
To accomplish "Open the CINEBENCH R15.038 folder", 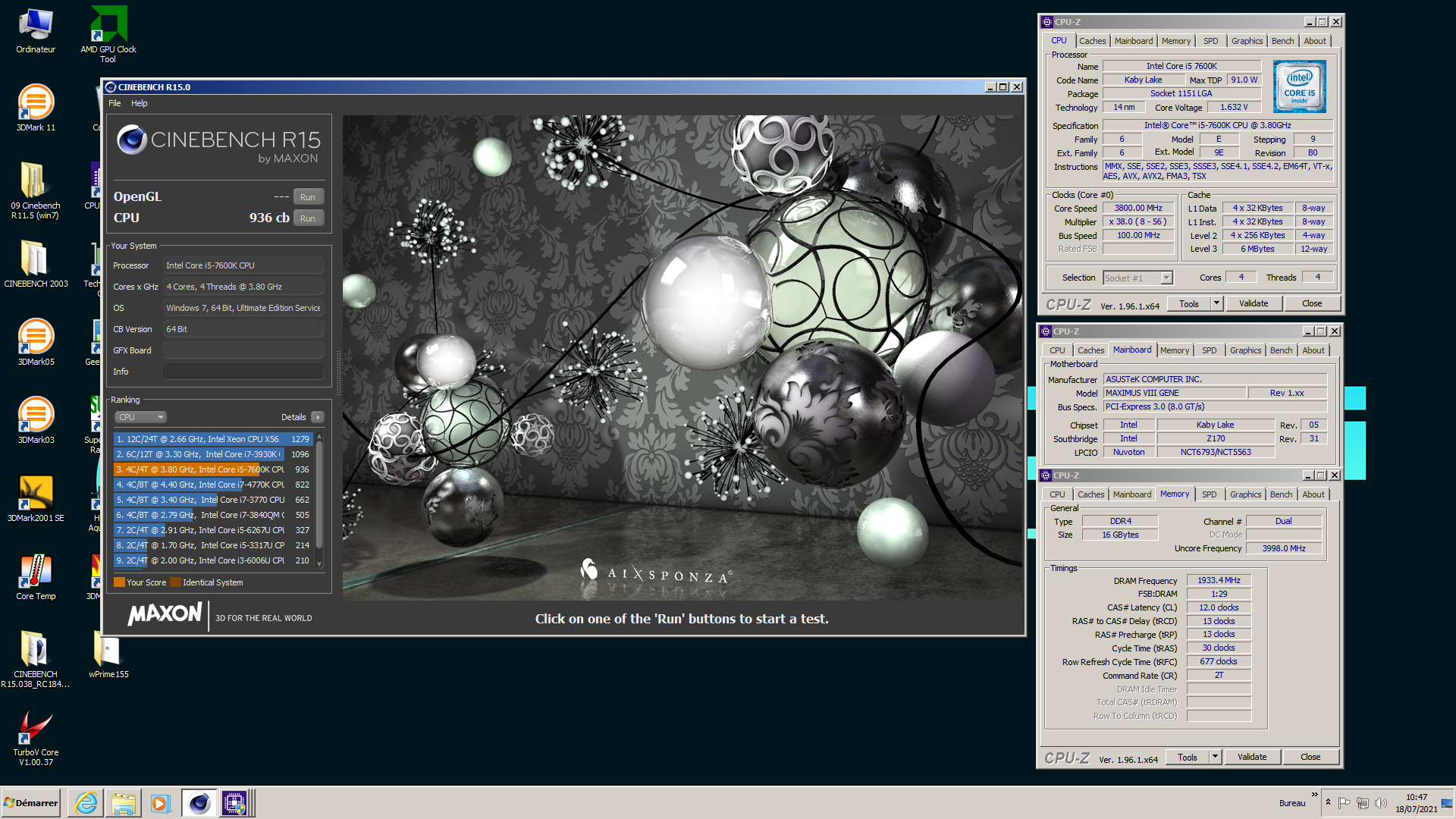I will pyautogui.click(x=35, y=659).
